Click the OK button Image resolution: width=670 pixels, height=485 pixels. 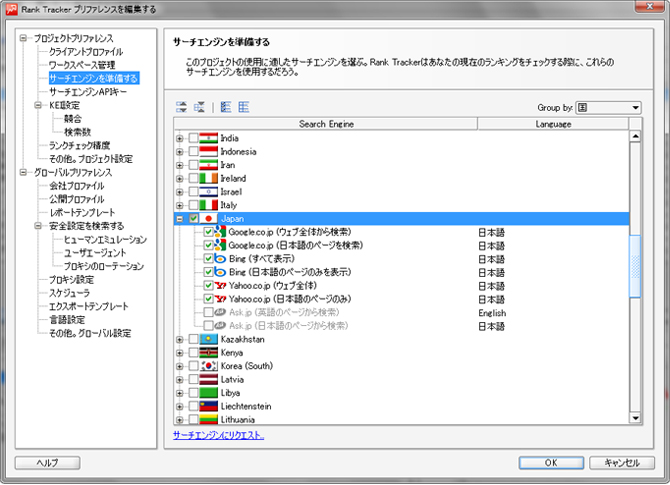(551, 462)
